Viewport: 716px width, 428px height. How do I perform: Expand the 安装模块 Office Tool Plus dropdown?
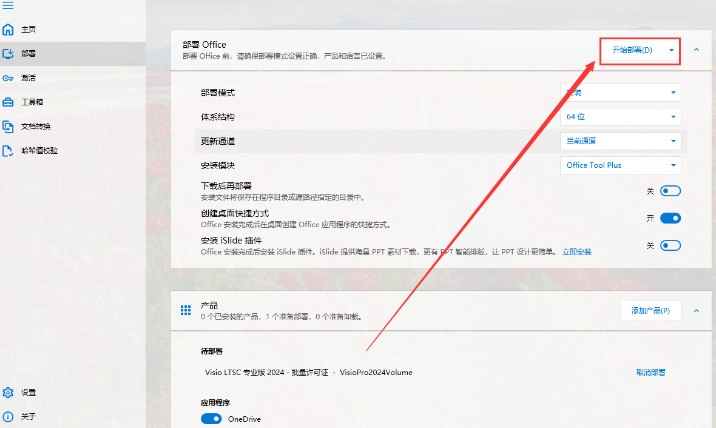pyautogui.click(x=621, y=165)
